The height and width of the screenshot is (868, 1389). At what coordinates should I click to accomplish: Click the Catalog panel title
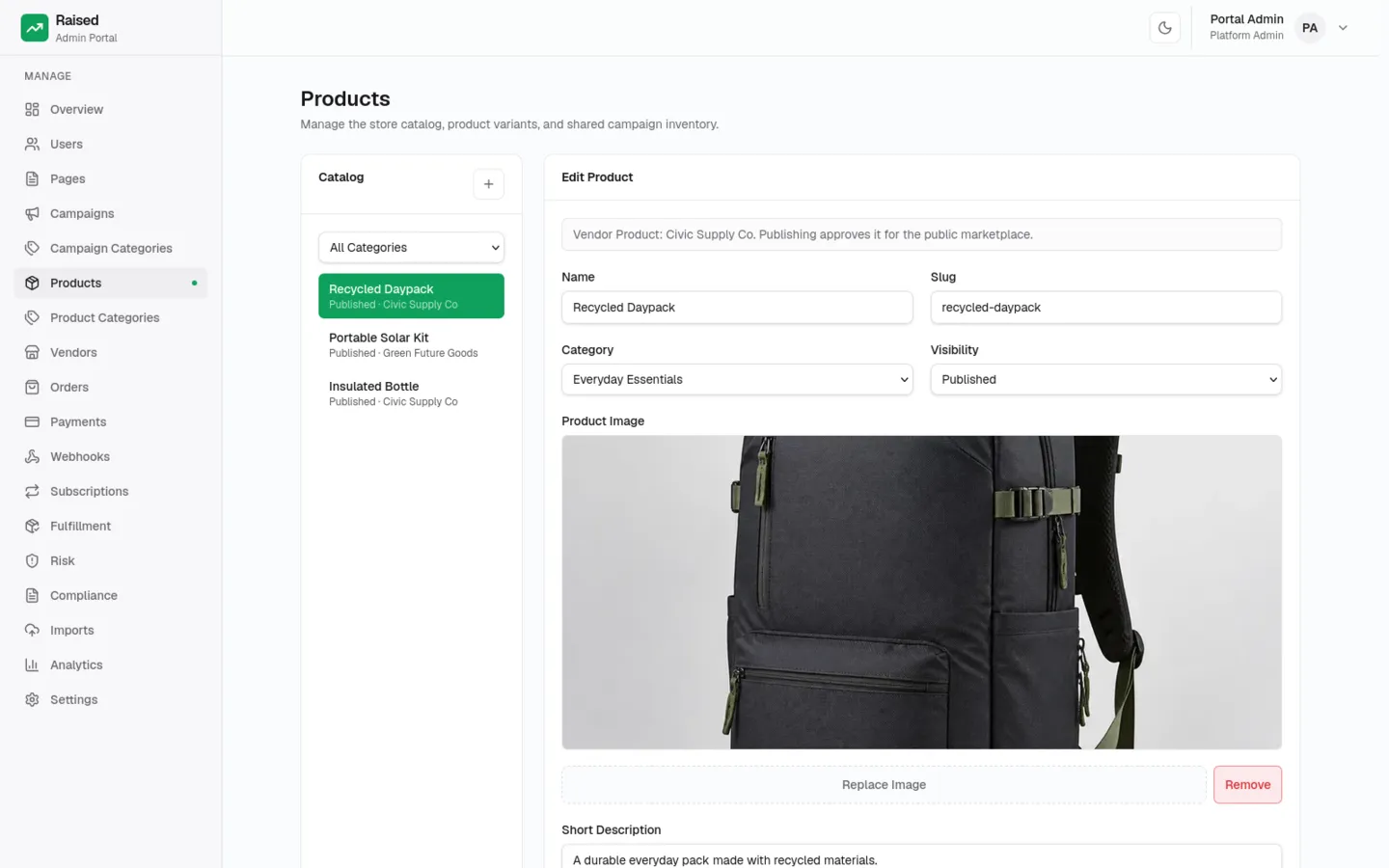341,177
